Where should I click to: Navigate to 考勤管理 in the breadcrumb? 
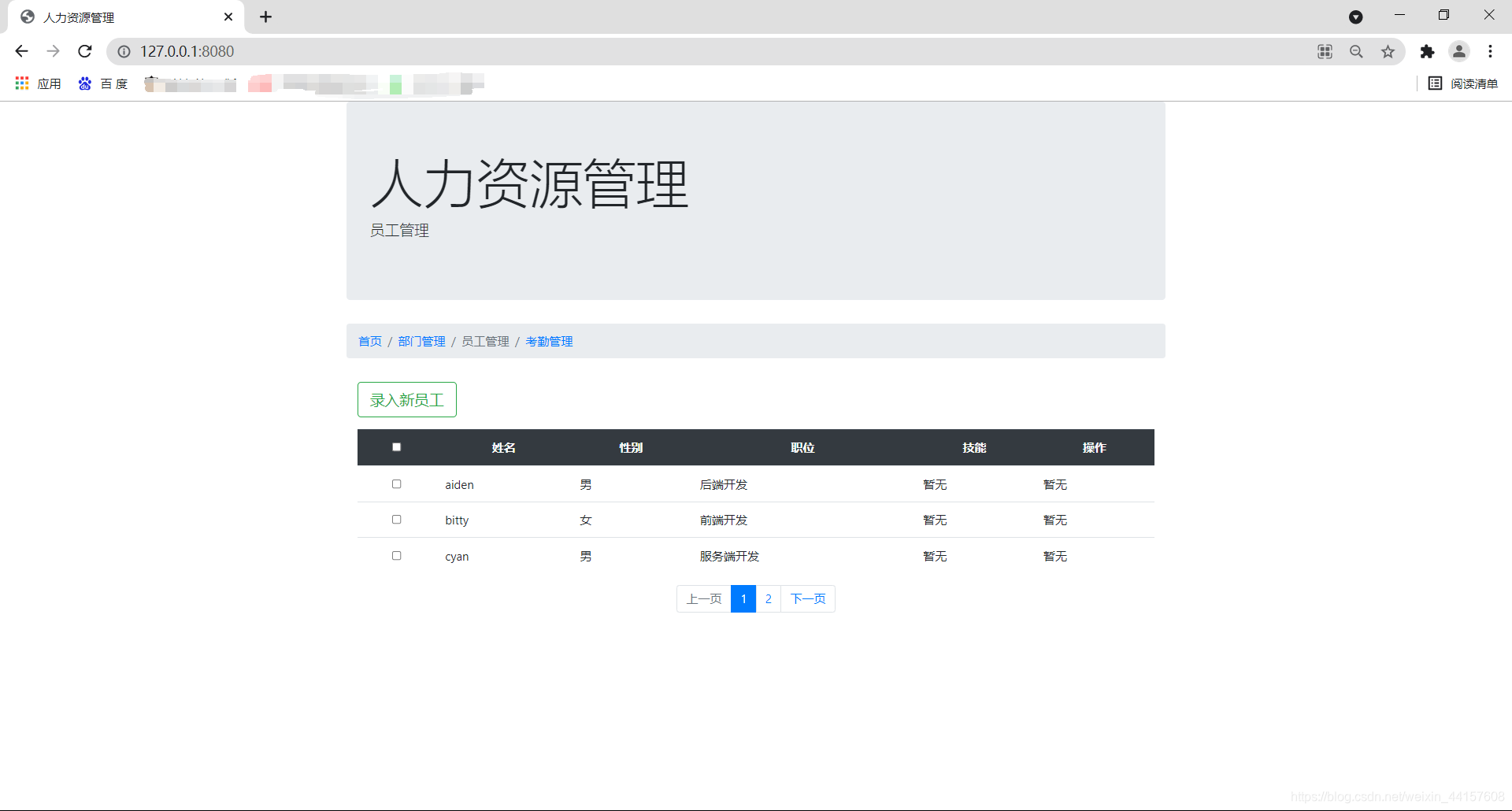point(548,341)
